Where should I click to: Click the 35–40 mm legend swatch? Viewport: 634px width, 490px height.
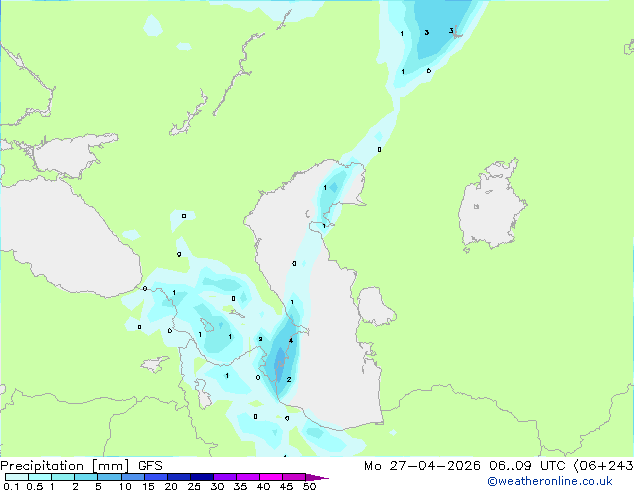pyautogui.click(x=247, y=477)
